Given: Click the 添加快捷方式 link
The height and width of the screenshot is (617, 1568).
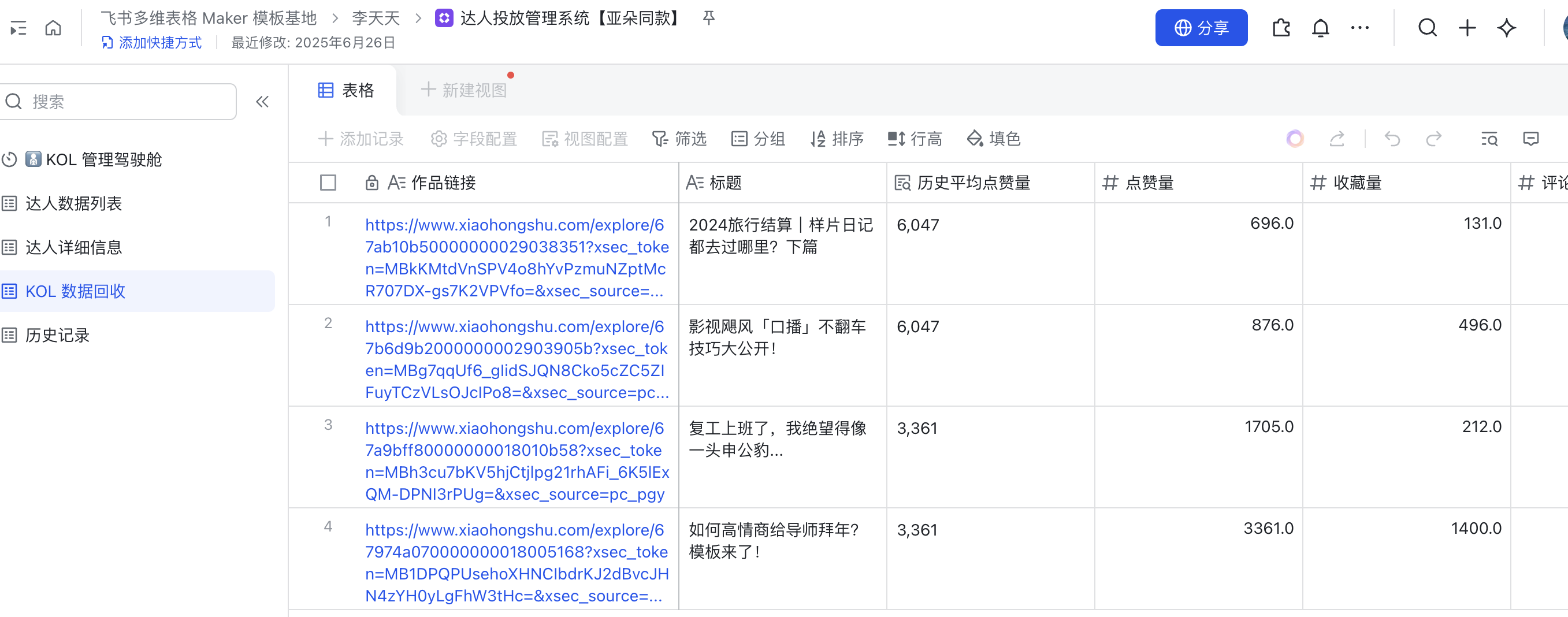Looking at the screenshot, I should click(x=151, y=43).
